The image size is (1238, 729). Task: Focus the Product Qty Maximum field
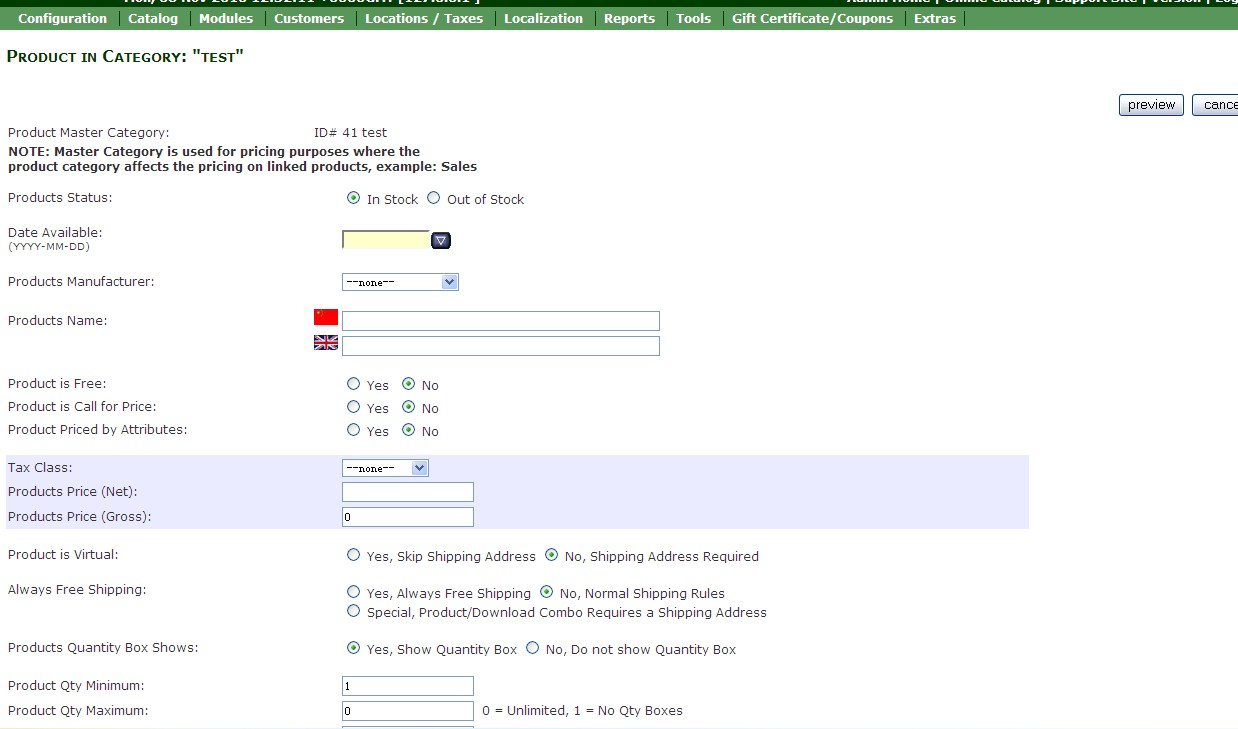click(408, 711)
